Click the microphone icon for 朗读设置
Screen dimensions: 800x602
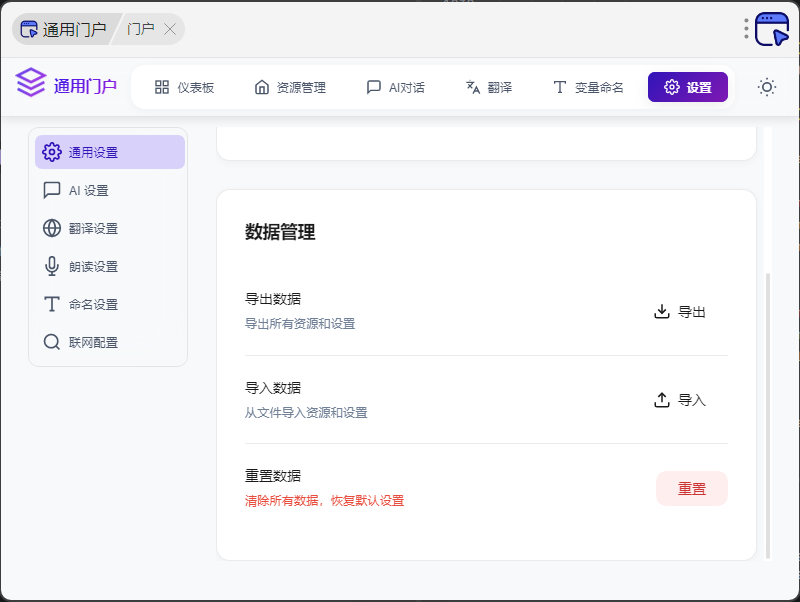(x=52, y=266)
